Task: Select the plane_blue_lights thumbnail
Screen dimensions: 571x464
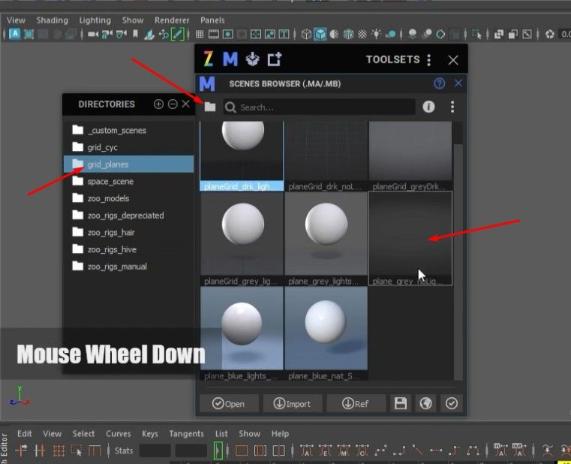Action: pos(242,333)
